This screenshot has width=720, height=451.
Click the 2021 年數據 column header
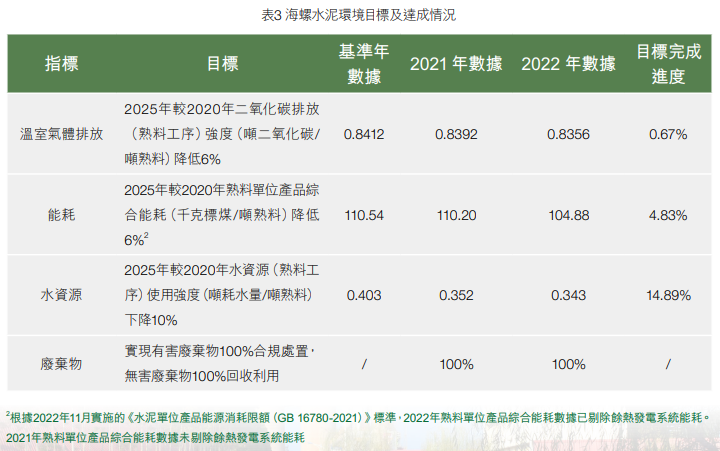[x=456, y=64]
